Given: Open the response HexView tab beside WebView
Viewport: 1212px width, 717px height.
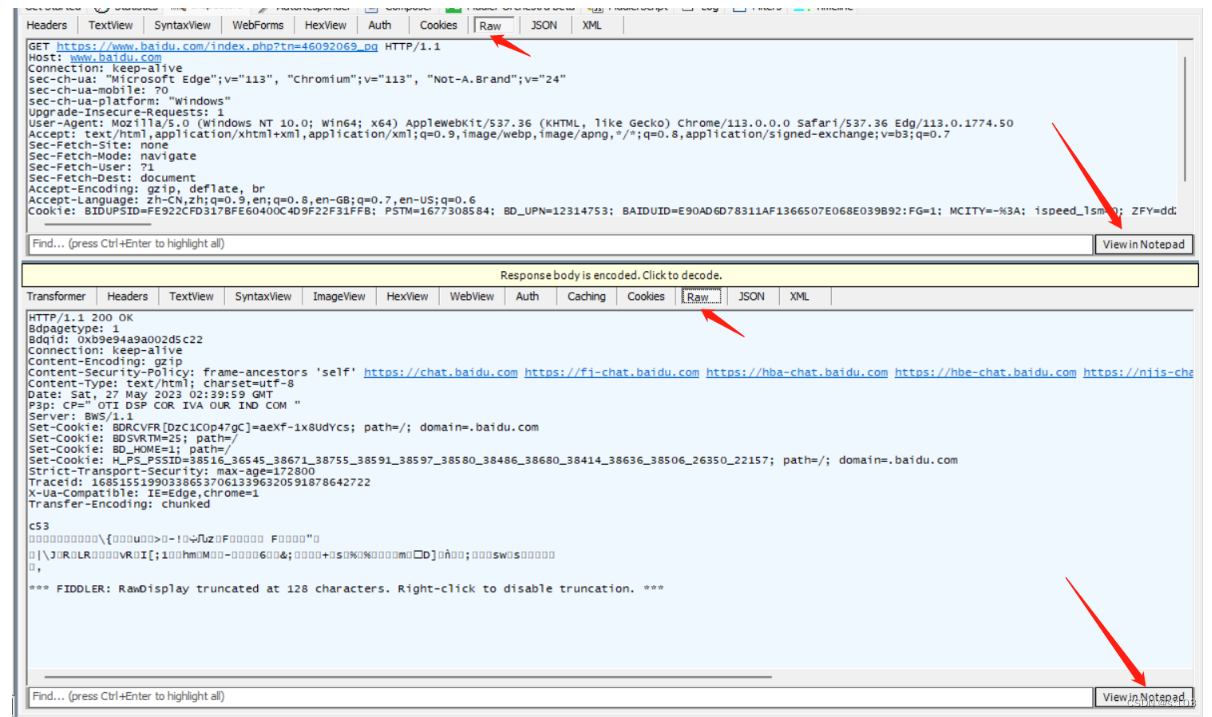Looking at the screenshot, I should pyautogui.click(x=408, y=296).
